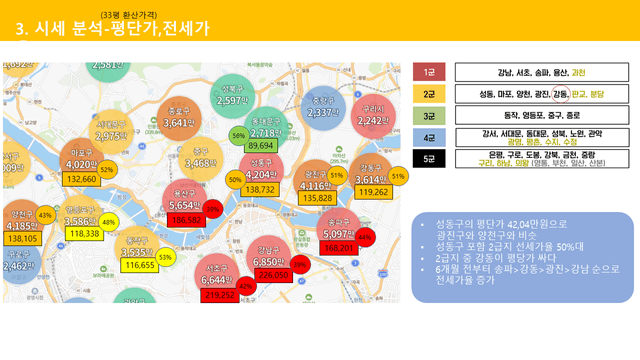Select the red 1군 legend swatch
This screenshot has height=360, width=640.
click(x=429, y=72)
